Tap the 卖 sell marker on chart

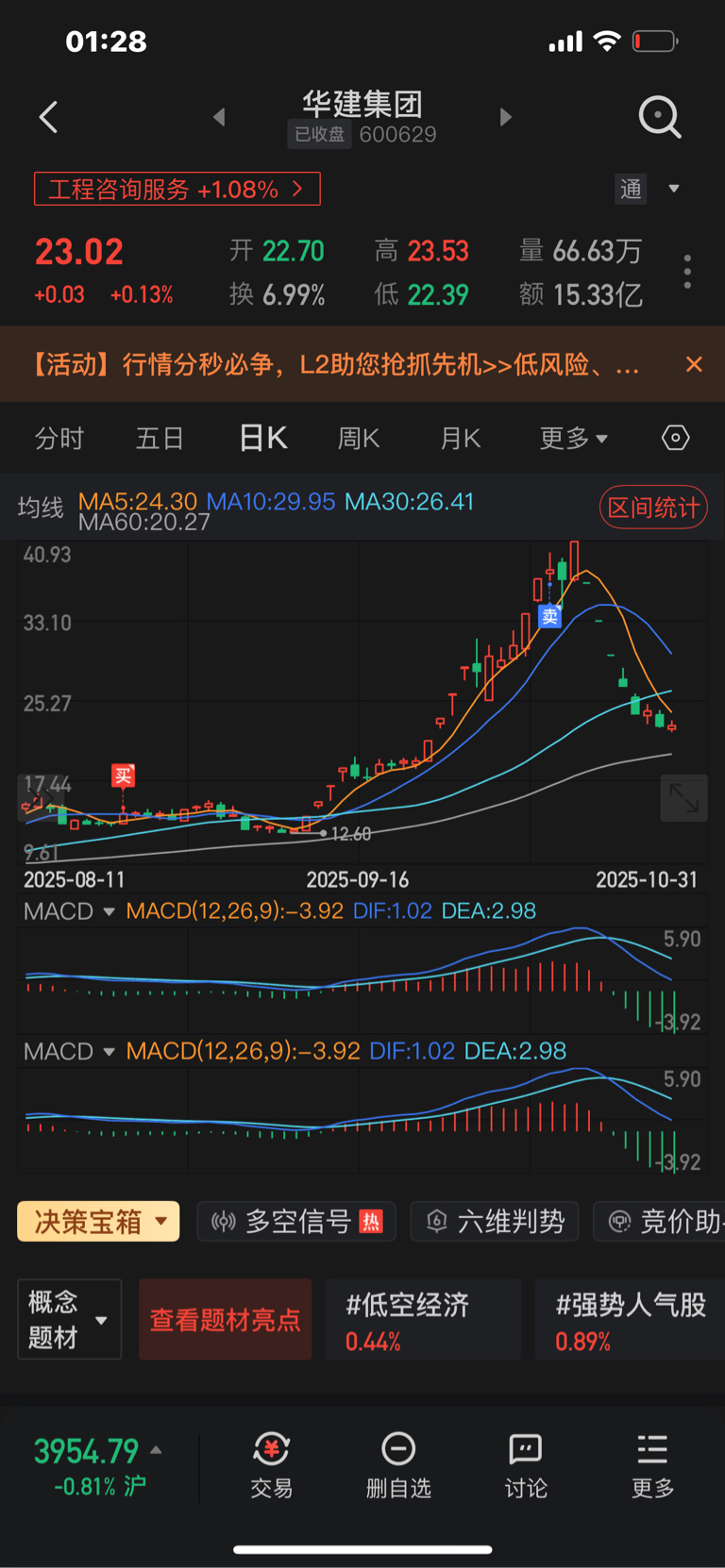pos(549,617)
